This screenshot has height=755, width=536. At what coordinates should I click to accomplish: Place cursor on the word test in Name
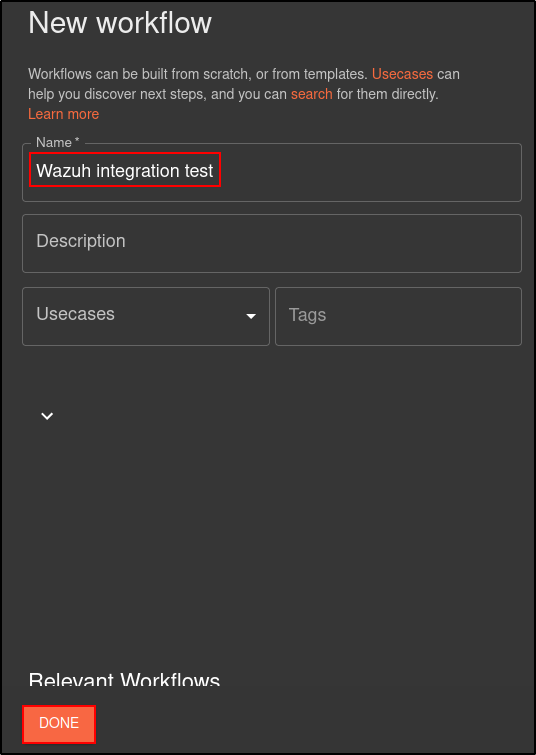(x=199, y=170)
